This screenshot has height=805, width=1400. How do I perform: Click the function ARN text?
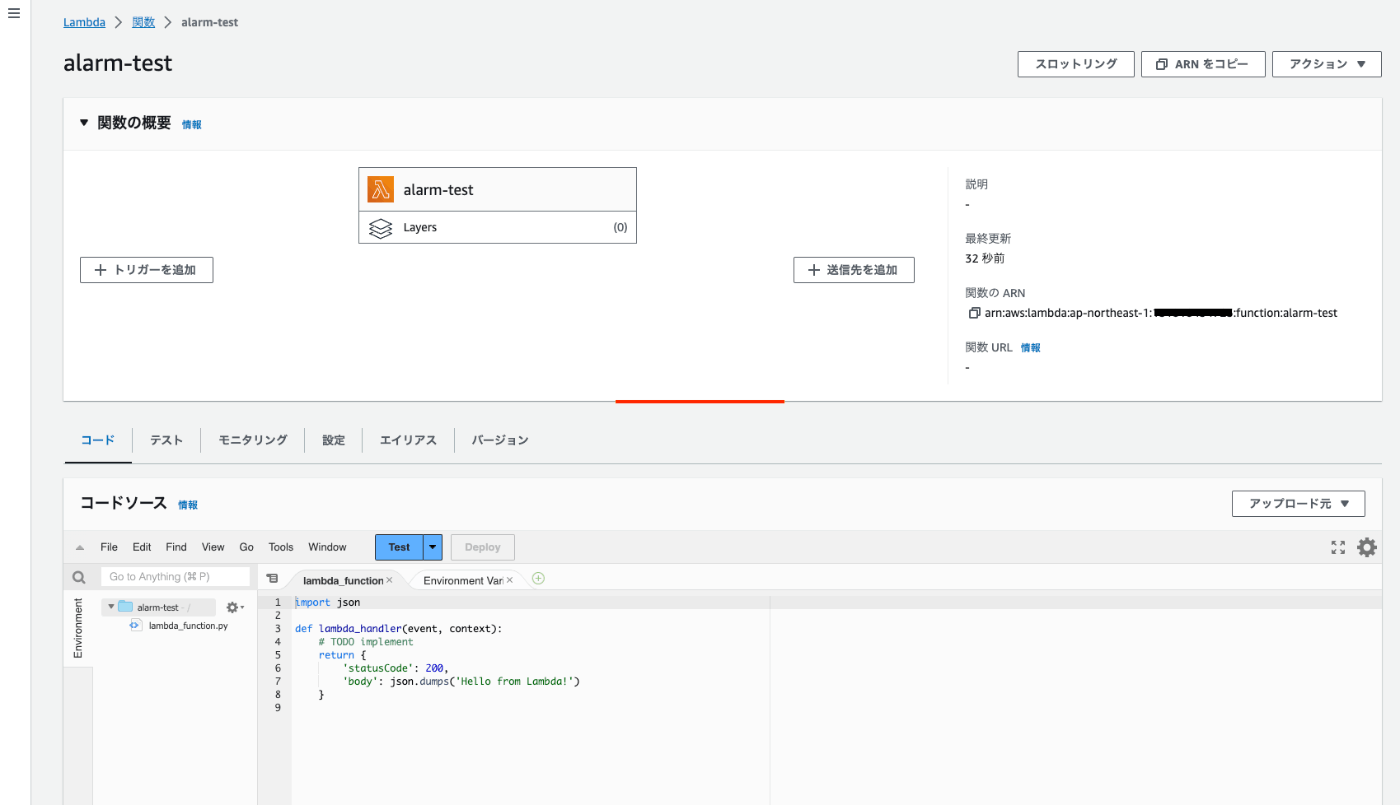[x=1161, y=313]
